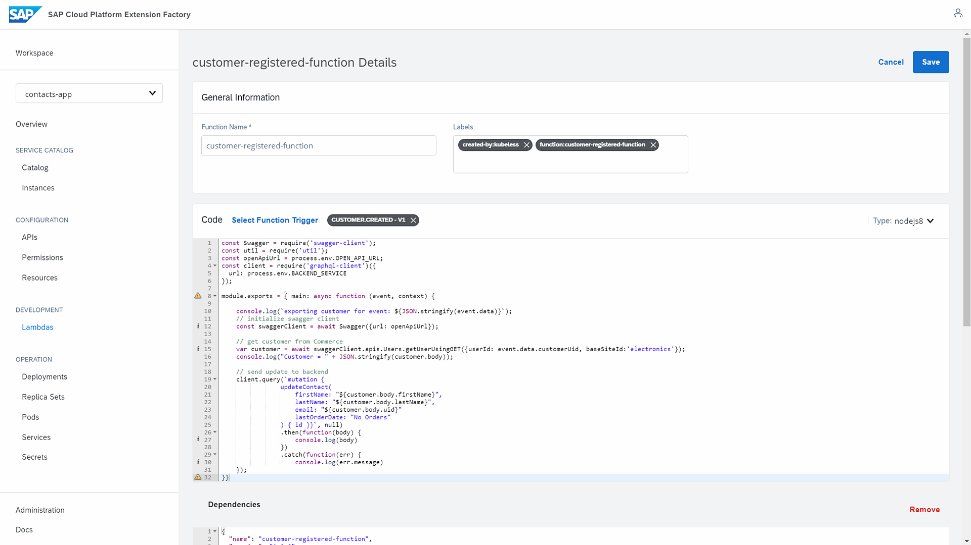
Task: Save the function details
Action: point(931,62)
